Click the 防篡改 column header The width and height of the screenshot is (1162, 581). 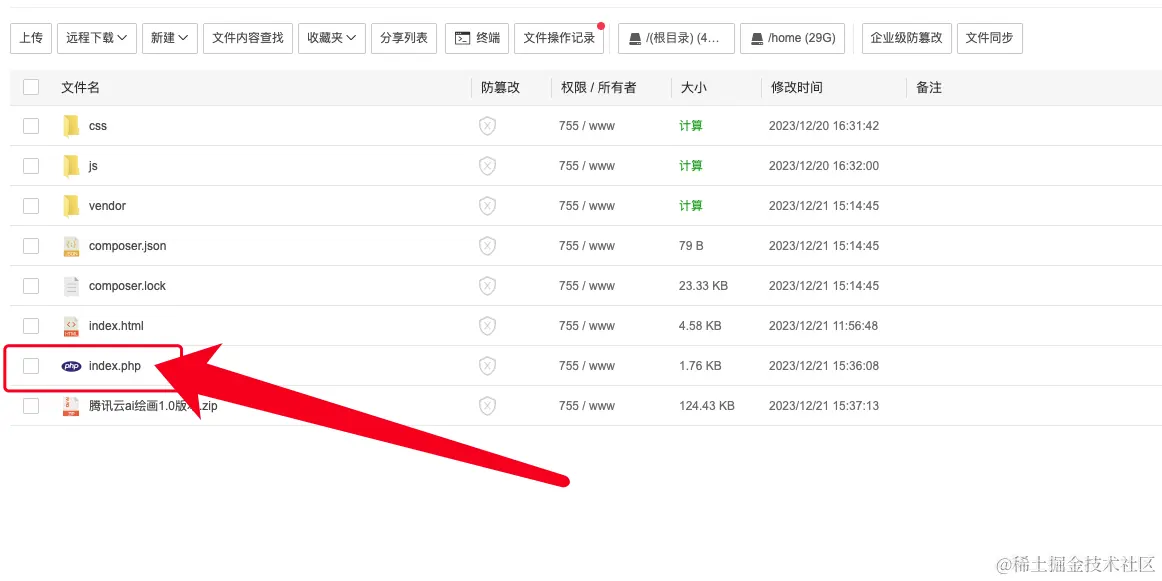click(501, 87)
